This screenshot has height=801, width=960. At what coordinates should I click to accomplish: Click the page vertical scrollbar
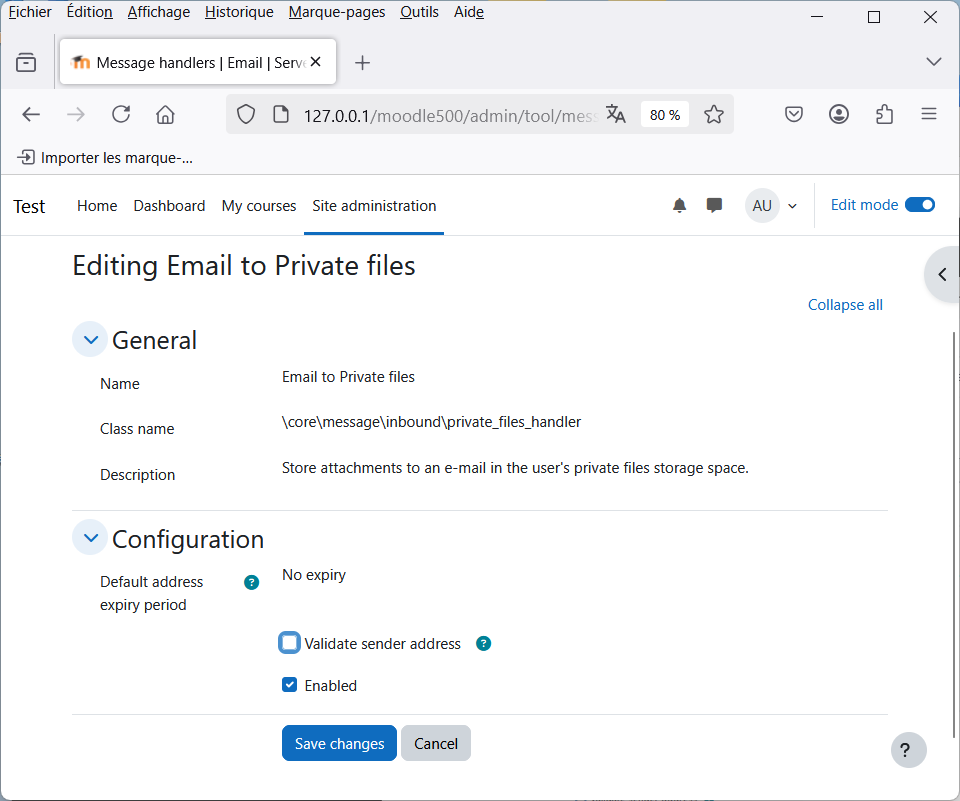point(954,535)
